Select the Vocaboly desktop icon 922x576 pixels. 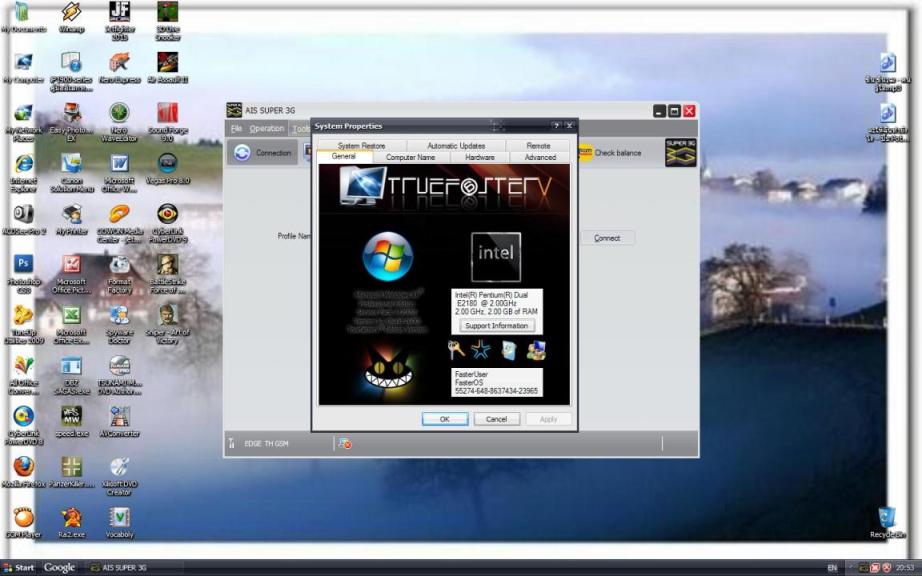coord(119,523)
